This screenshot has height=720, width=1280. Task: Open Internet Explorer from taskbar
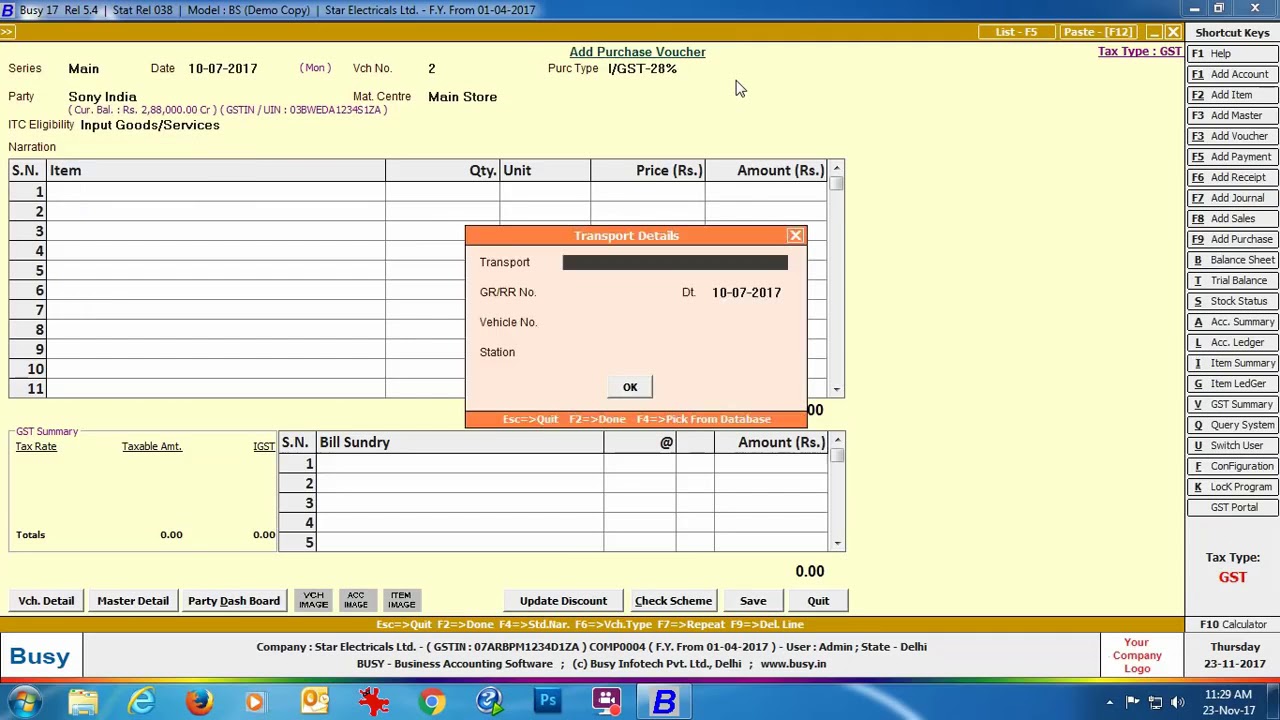pyautogui.click(x=141, y=702)
